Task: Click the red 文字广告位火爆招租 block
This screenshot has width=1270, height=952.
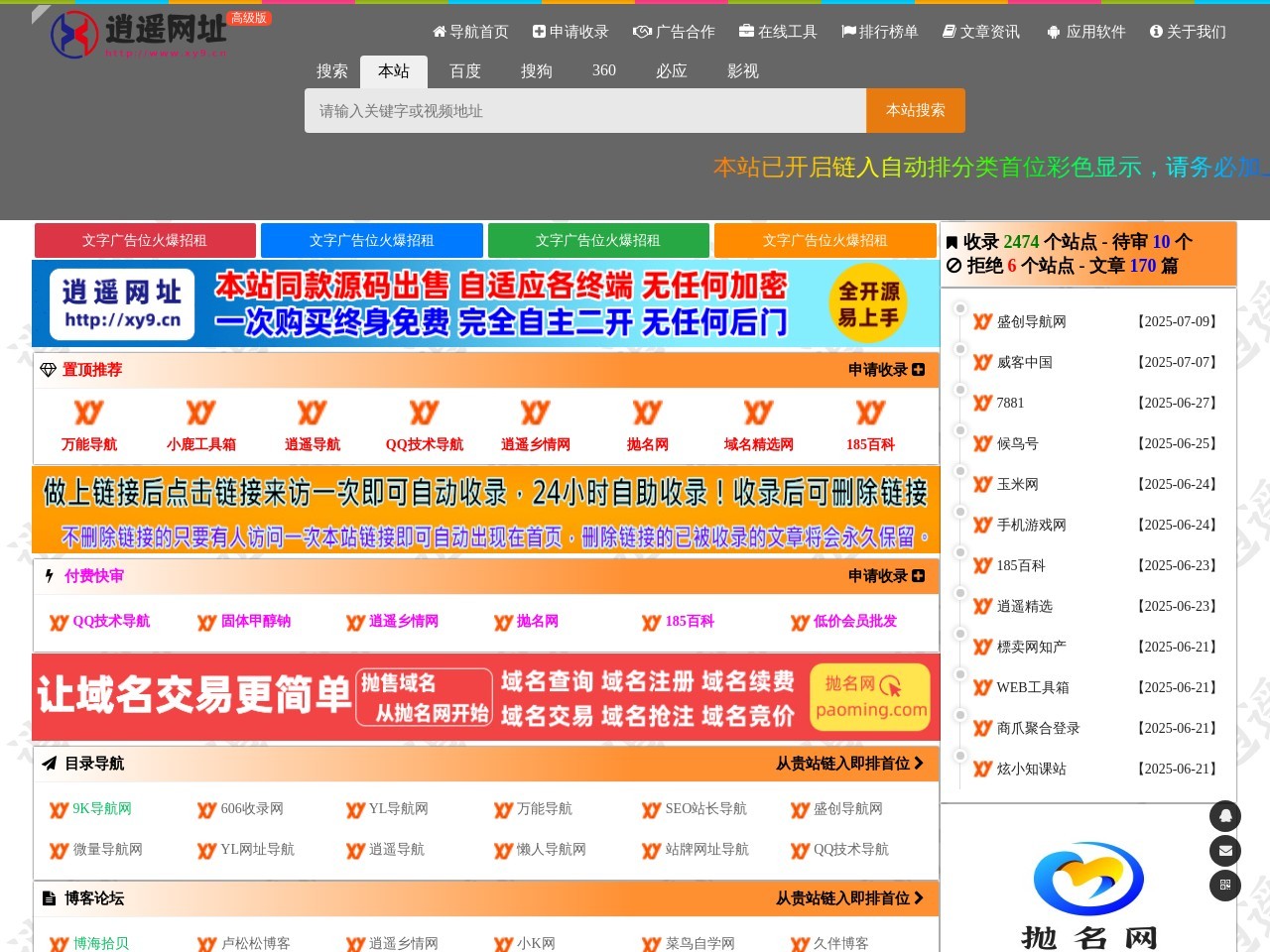Action: click(145, 240)
